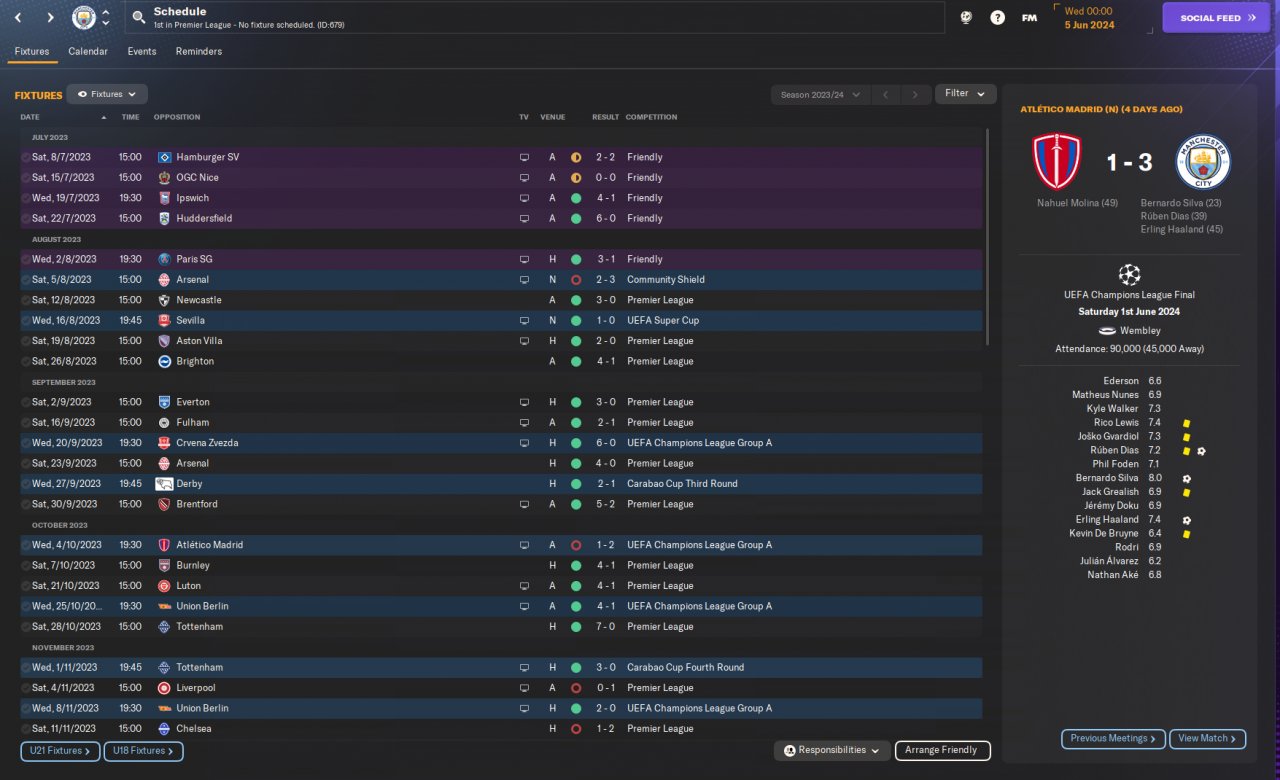Image resolution: width=1280 pixels, height=780 pixels.
Task: Click the Chelsea club badge
Action: coord(165,729)
